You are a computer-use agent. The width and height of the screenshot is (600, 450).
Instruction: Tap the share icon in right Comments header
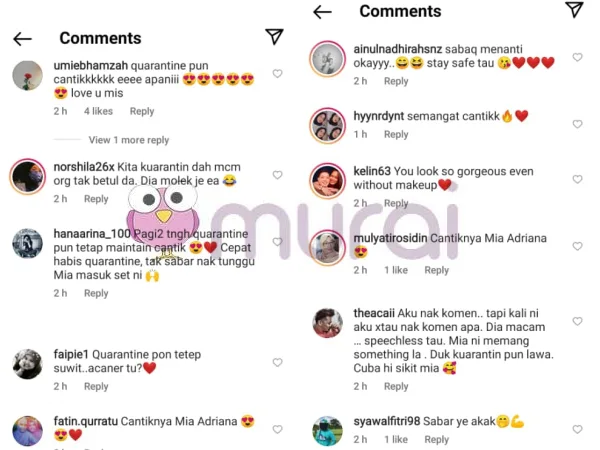coord(574,10)
